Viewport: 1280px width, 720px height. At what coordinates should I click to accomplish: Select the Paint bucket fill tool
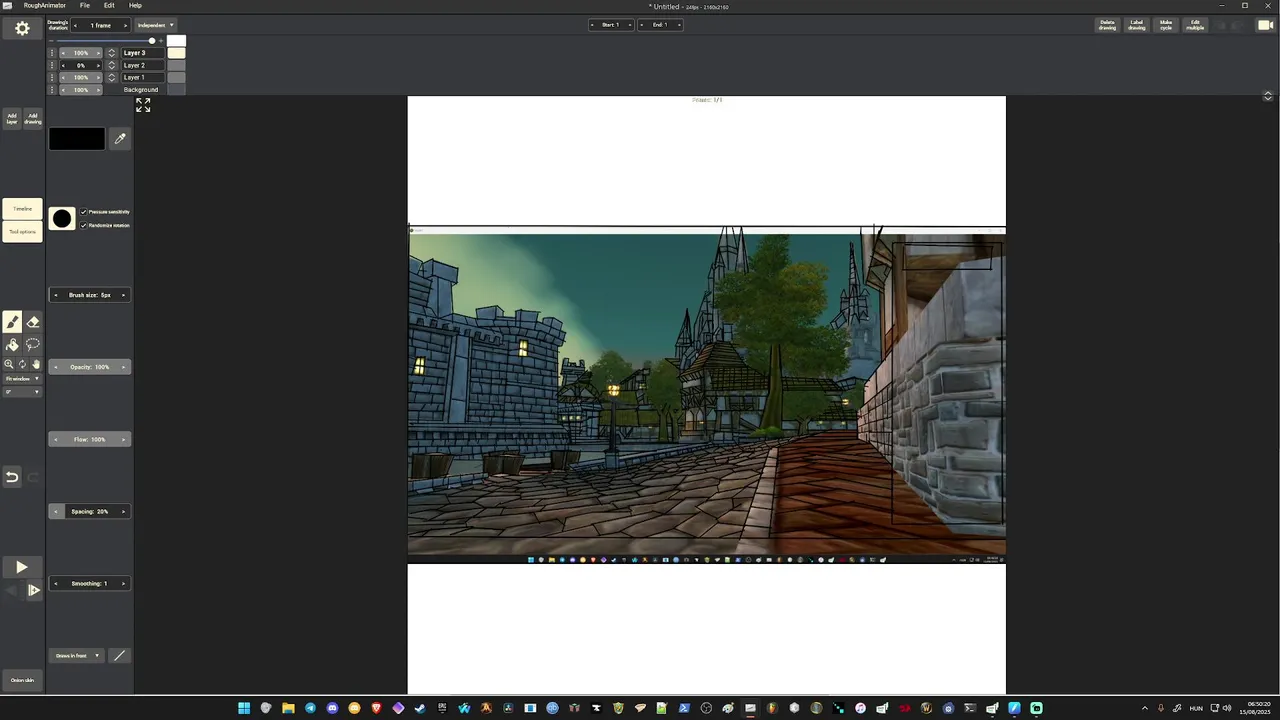point(12,345)
